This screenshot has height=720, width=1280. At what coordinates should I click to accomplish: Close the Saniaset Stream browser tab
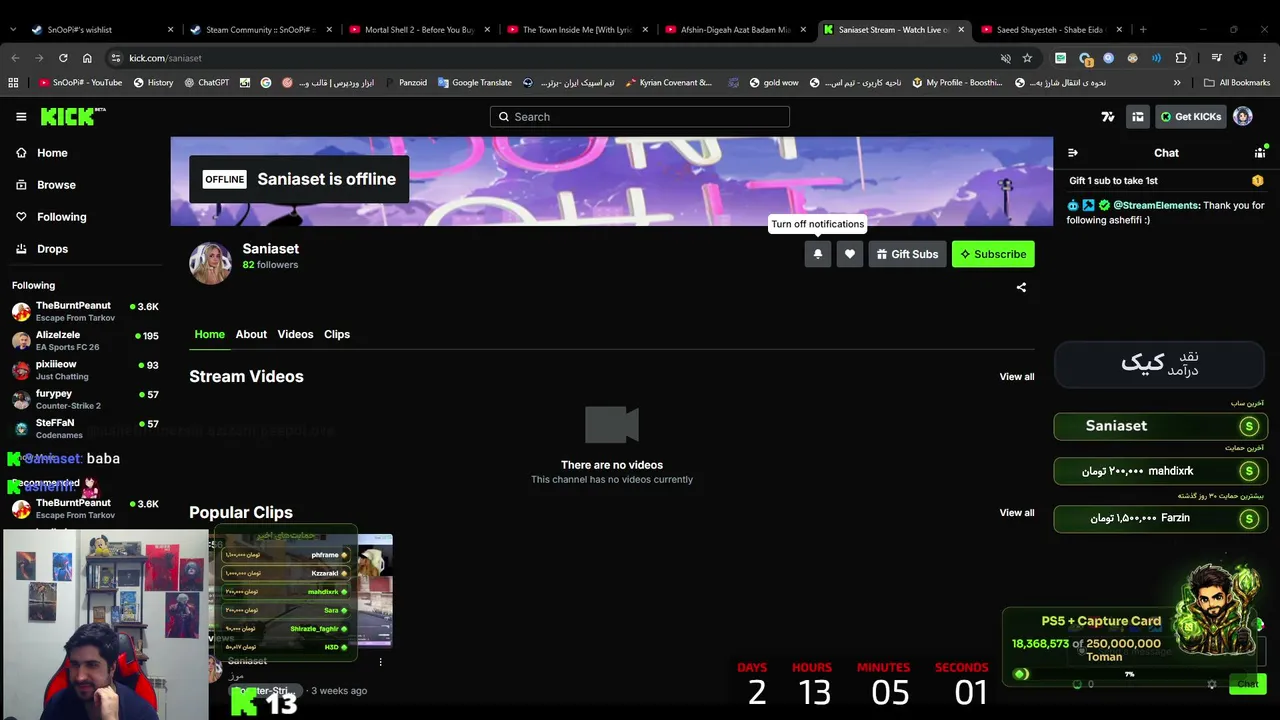961,30
